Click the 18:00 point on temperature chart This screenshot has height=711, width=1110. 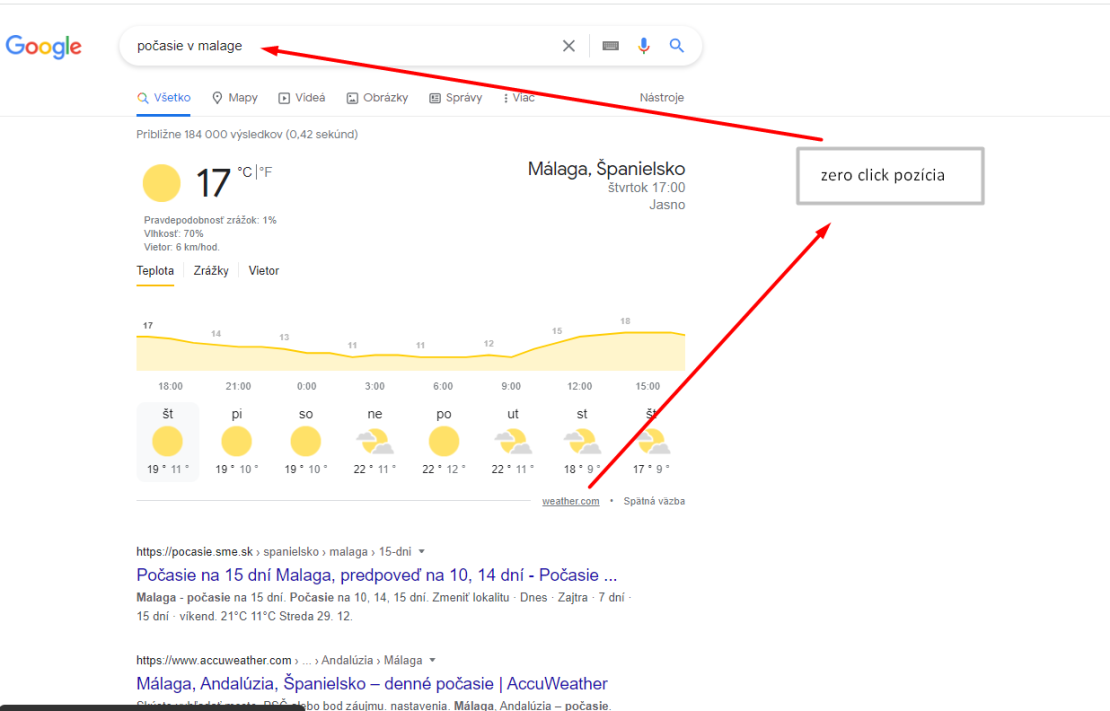coord(171,386)
